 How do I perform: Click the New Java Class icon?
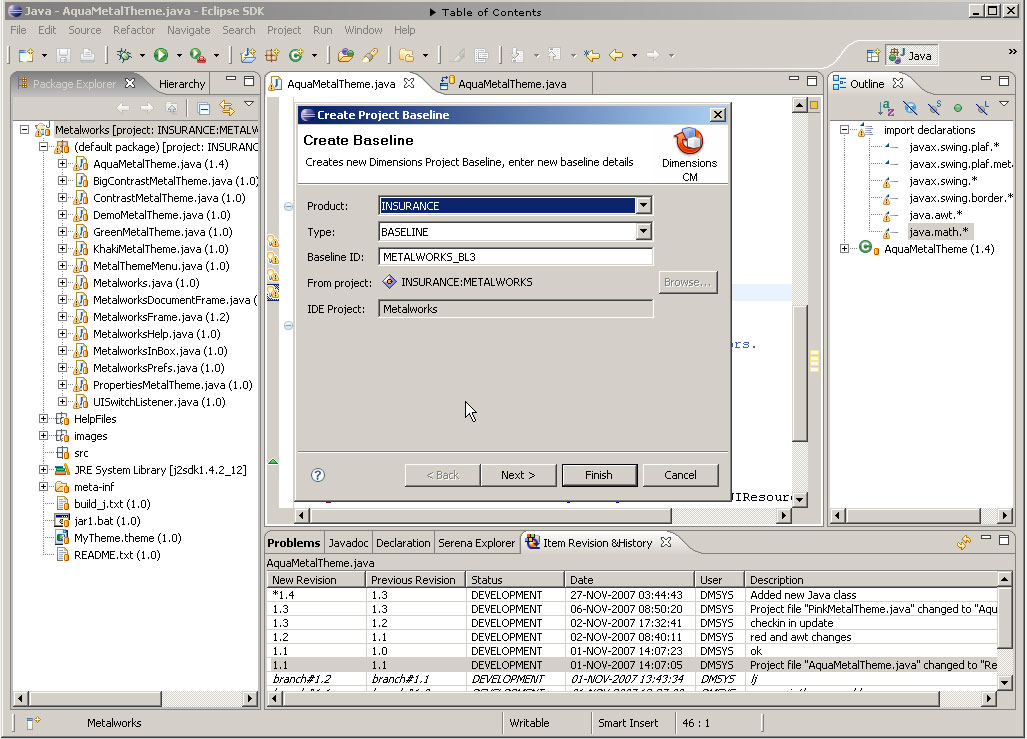(296, 56)
